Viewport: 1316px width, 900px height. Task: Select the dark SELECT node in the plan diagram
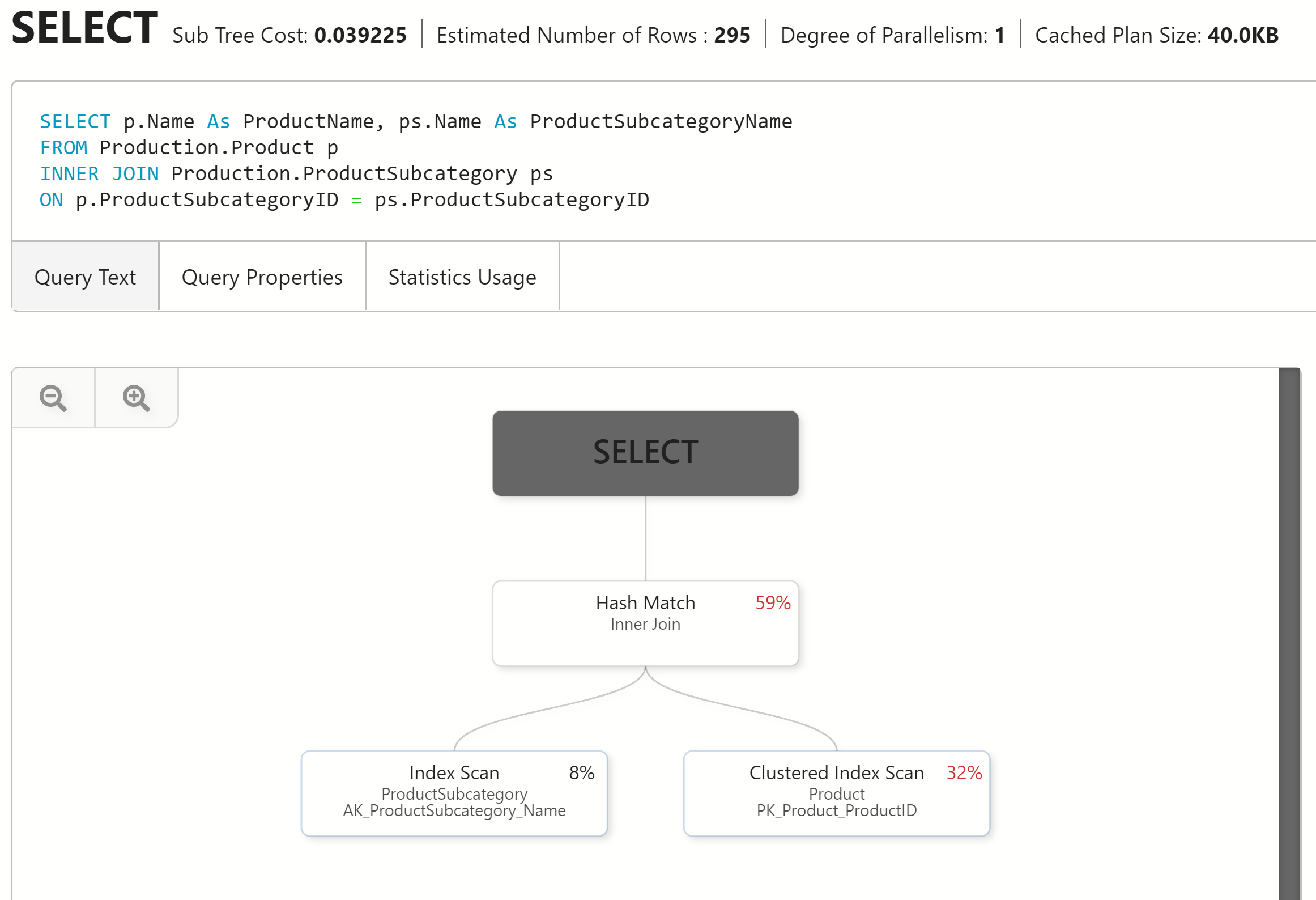pyautogui.click(x=645, y=453)
